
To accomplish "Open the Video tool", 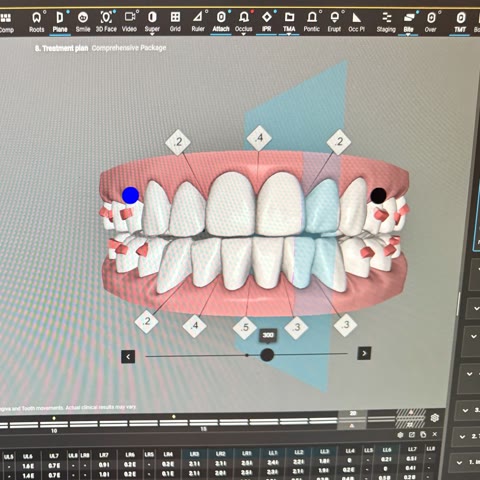I will tap(129, 22).
